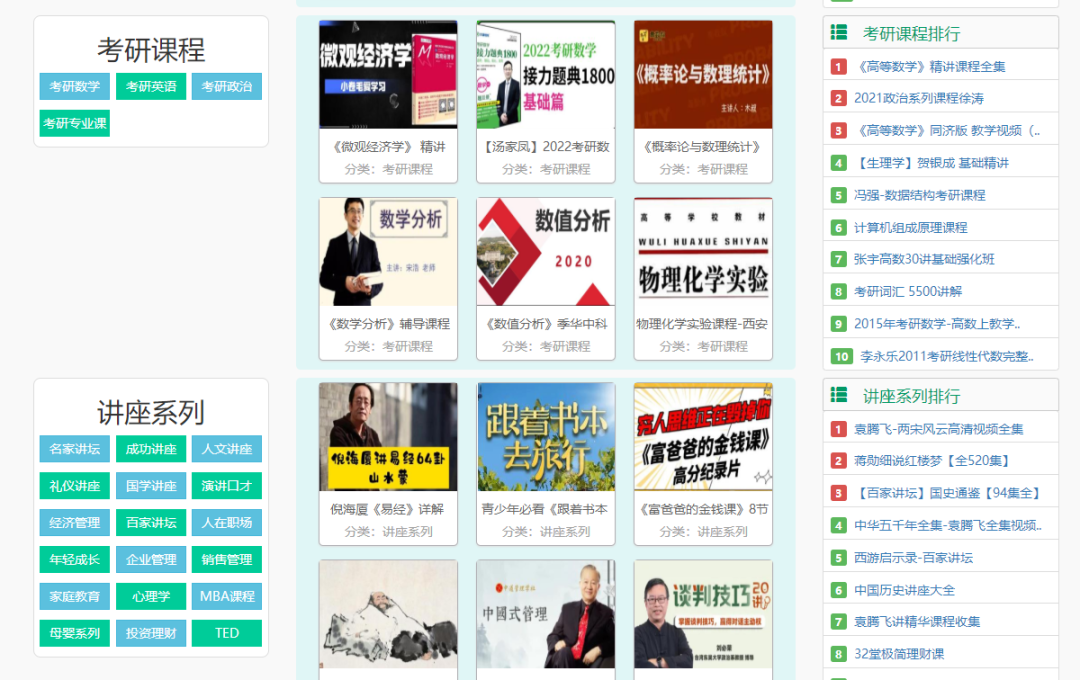Click the 《数学分析》辅导课程 title link

click(388, 324)
